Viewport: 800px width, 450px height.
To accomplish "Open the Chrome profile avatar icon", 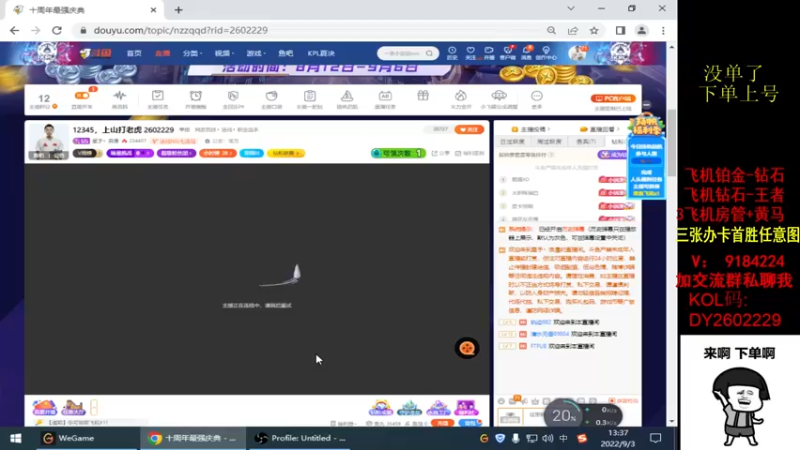I will point(641,31).
